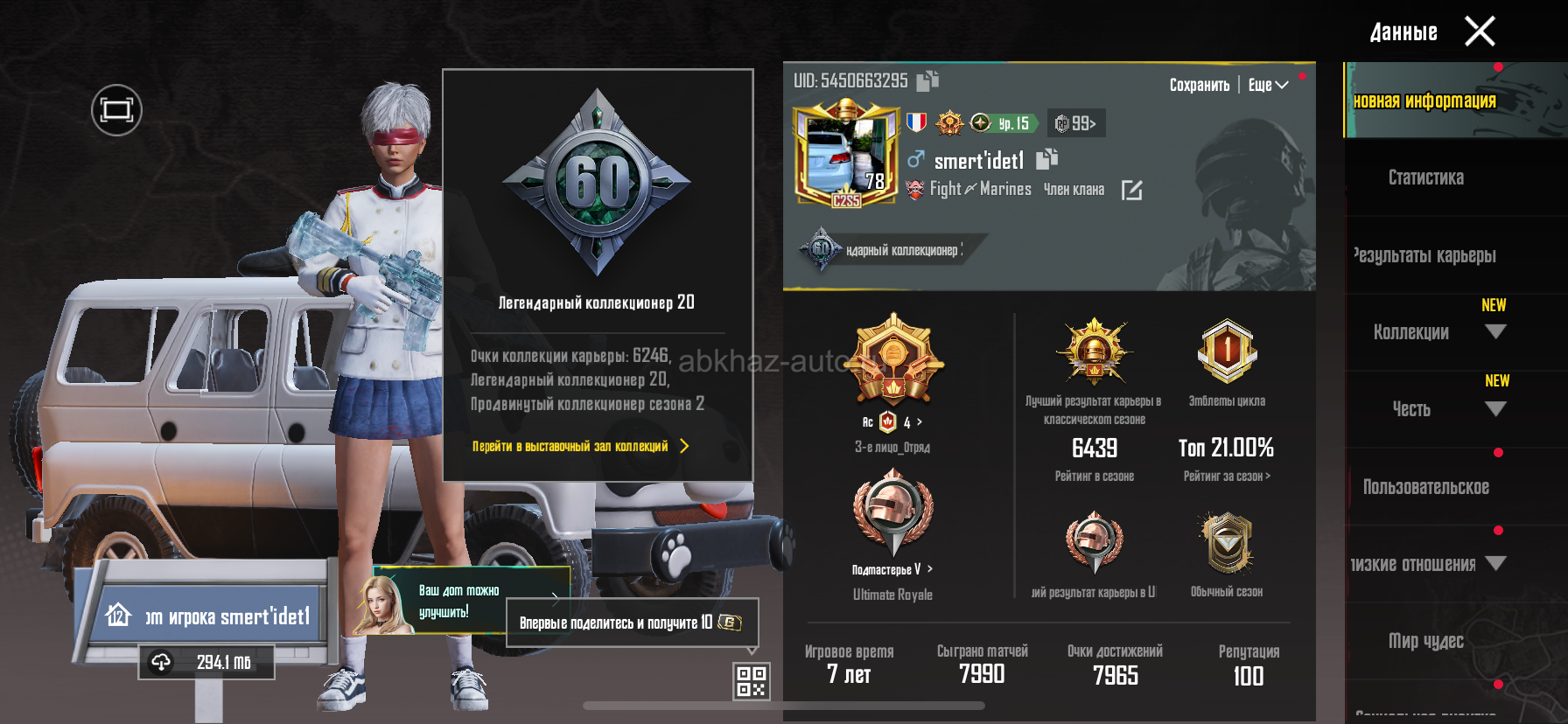1568x724 pixels.
Task: Open the player avatar thumbnail
Action: pos(846,154)
